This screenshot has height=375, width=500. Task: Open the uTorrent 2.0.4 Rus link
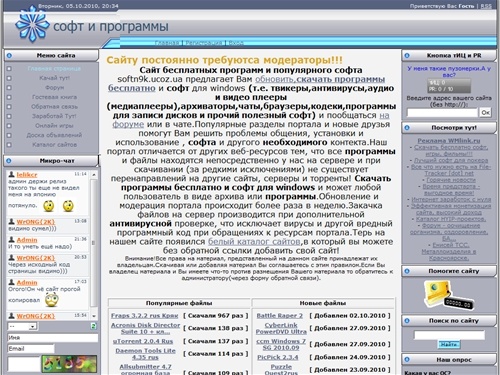[143, 341]
